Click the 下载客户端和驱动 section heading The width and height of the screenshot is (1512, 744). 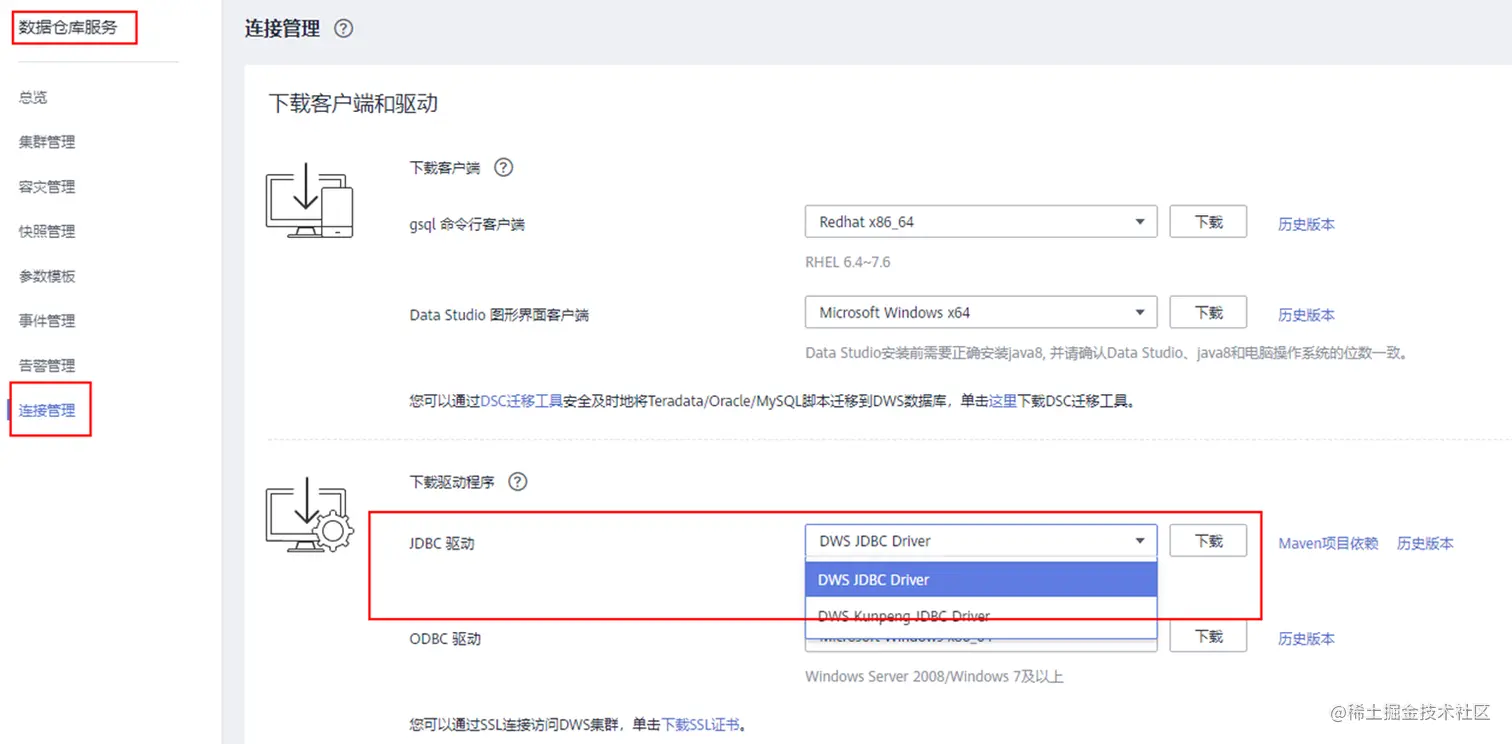353,103
